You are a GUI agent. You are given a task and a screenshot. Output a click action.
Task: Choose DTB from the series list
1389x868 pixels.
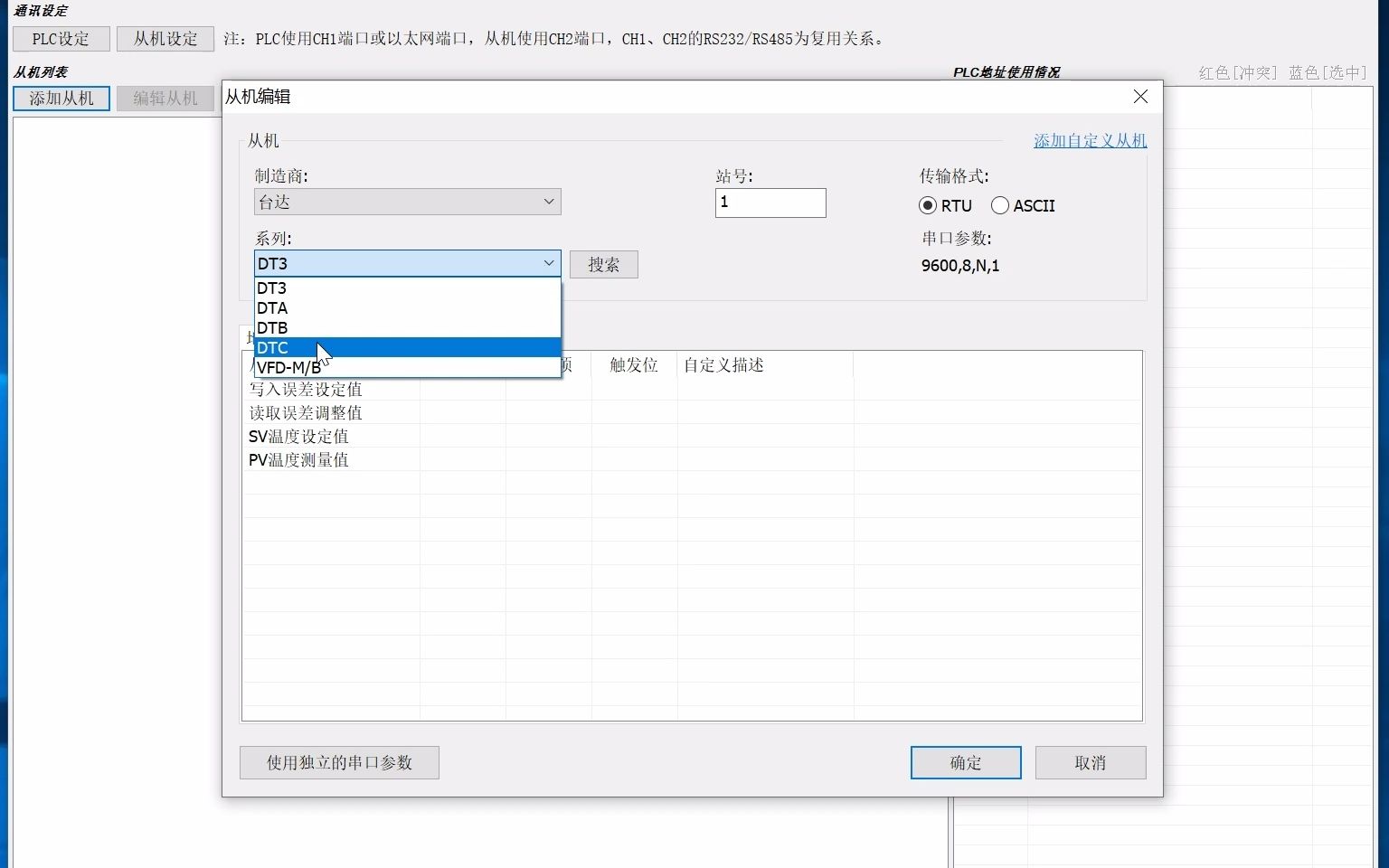407,327
